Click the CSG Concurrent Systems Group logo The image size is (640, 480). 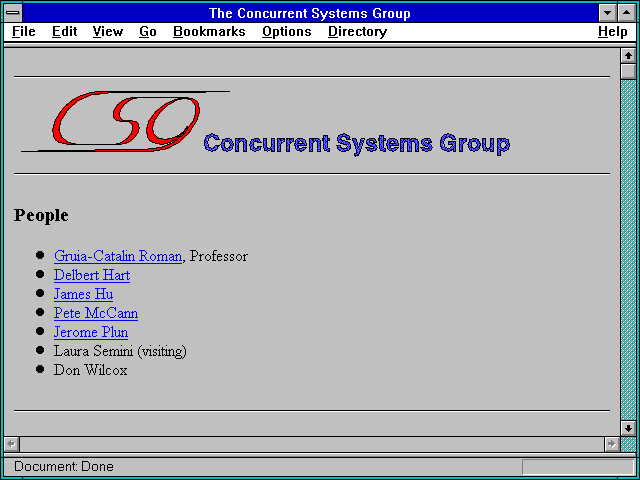click(265, 122)
